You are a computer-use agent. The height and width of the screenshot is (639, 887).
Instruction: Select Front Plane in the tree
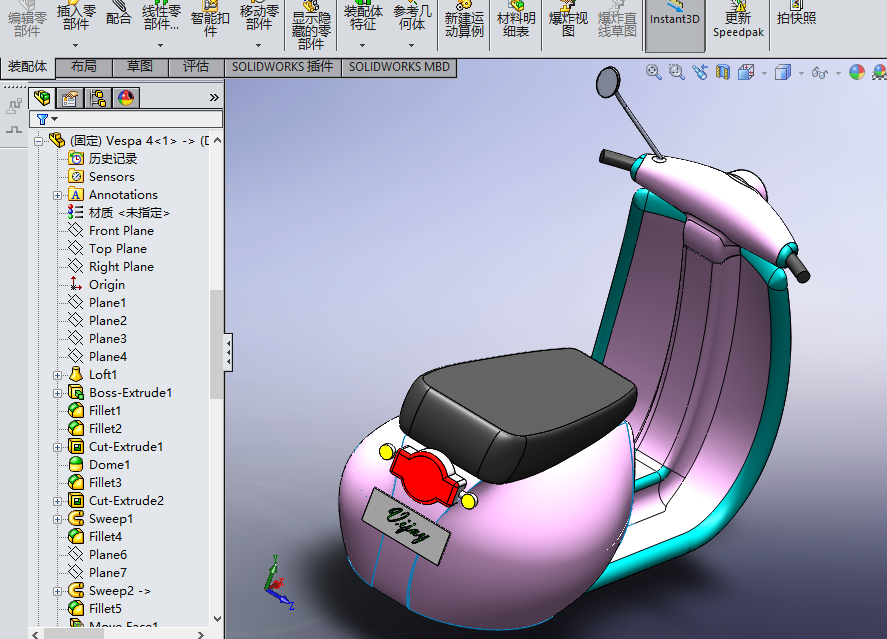111,231
